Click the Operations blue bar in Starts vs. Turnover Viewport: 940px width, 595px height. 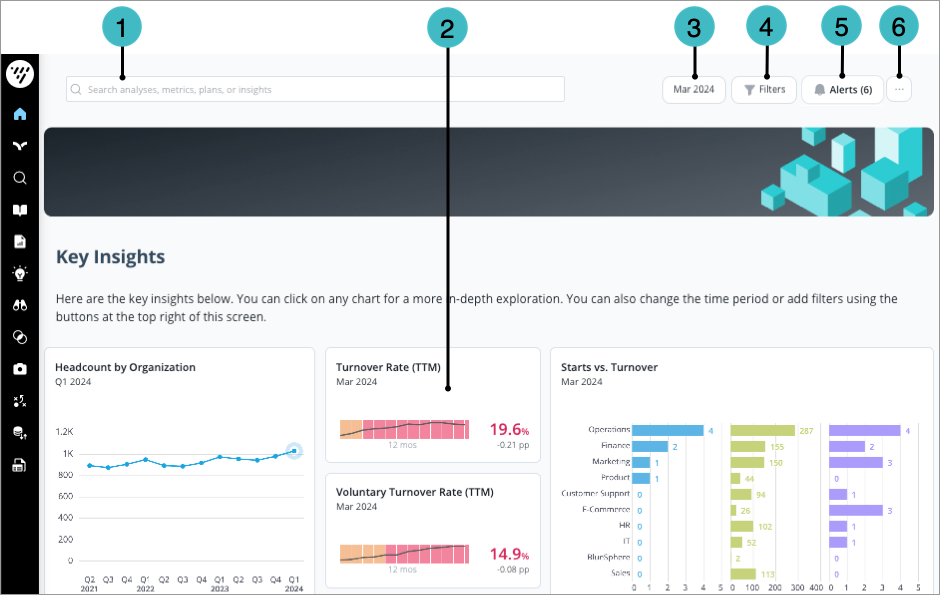[x=668, y=430]
